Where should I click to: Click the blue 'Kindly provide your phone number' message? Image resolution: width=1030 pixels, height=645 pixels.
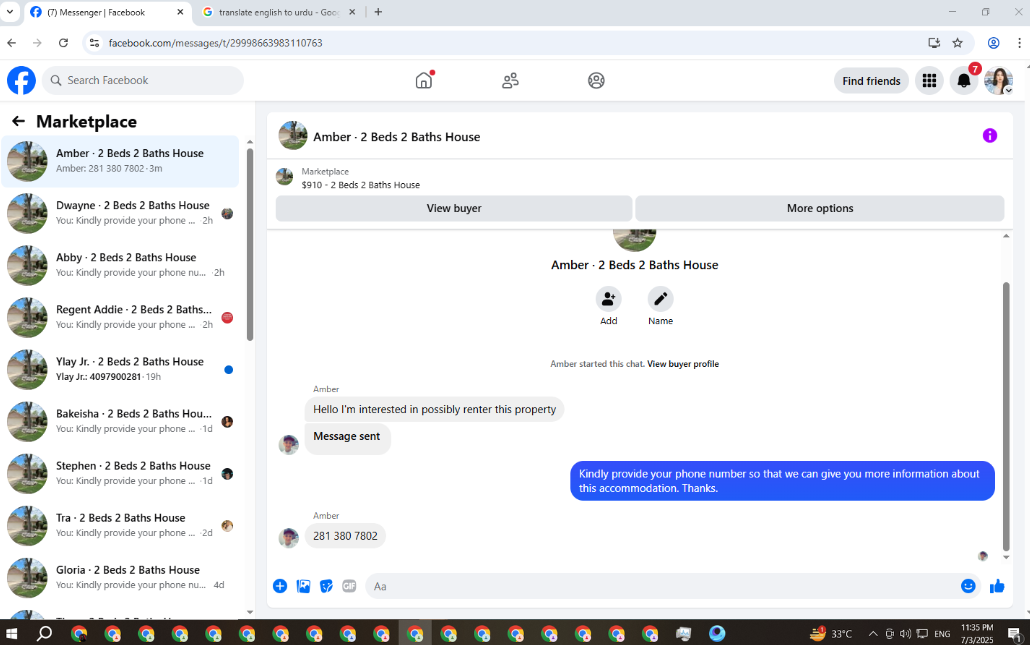pyautogui.click(x=782, y=481)
